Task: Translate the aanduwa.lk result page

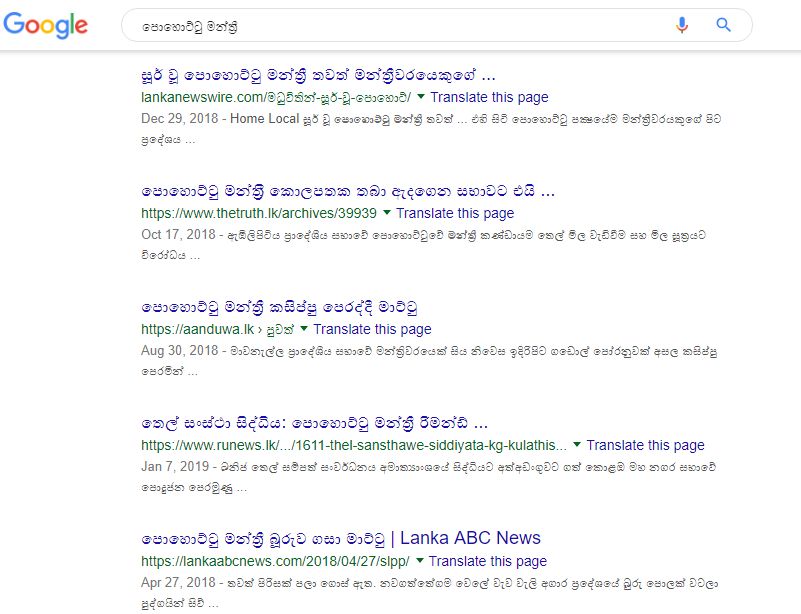Action: 372,329
